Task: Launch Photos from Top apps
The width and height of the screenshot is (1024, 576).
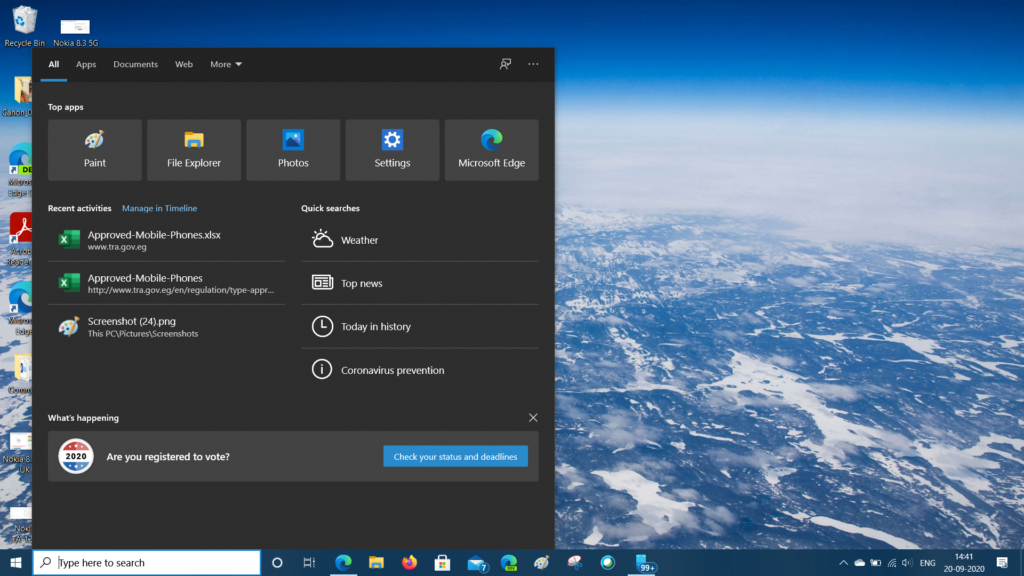Action: coord(293,149)
